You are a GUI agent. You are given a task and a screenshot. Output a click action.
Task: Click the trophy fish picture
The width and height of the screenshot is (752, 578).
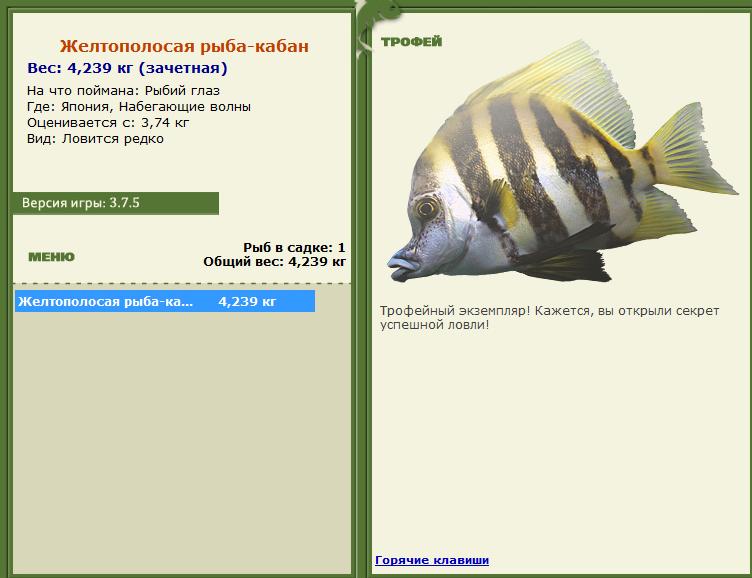[x=562, y=163]
